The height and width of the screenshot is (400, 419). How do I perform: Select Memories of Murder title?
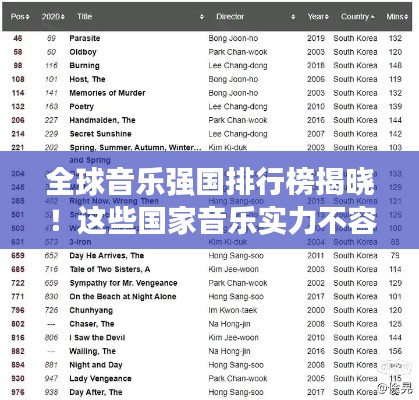point(107,93)
